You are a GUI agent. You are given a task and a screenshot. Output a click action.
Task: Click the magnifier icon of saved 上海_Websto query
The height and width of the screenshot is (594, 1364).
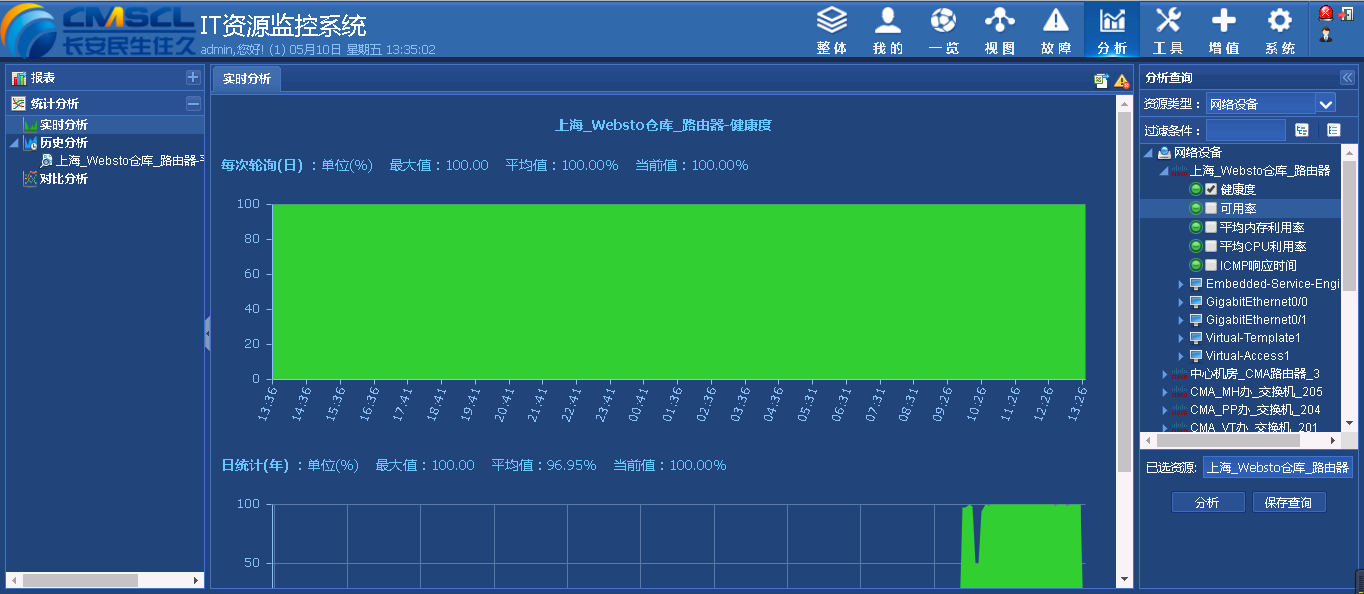47,161
